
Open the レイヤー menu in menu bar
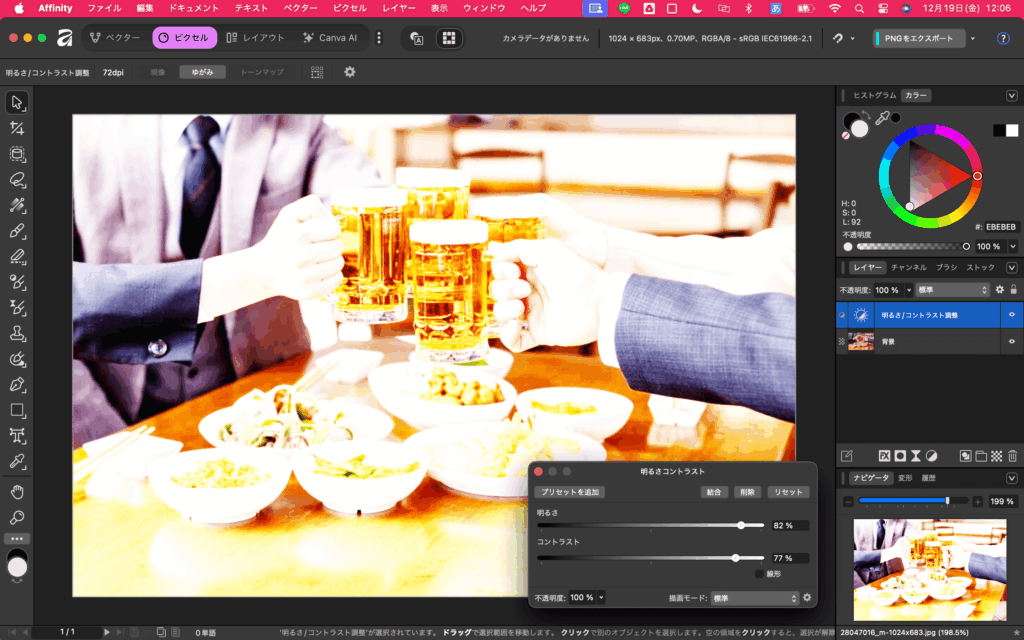pos(399,8)
